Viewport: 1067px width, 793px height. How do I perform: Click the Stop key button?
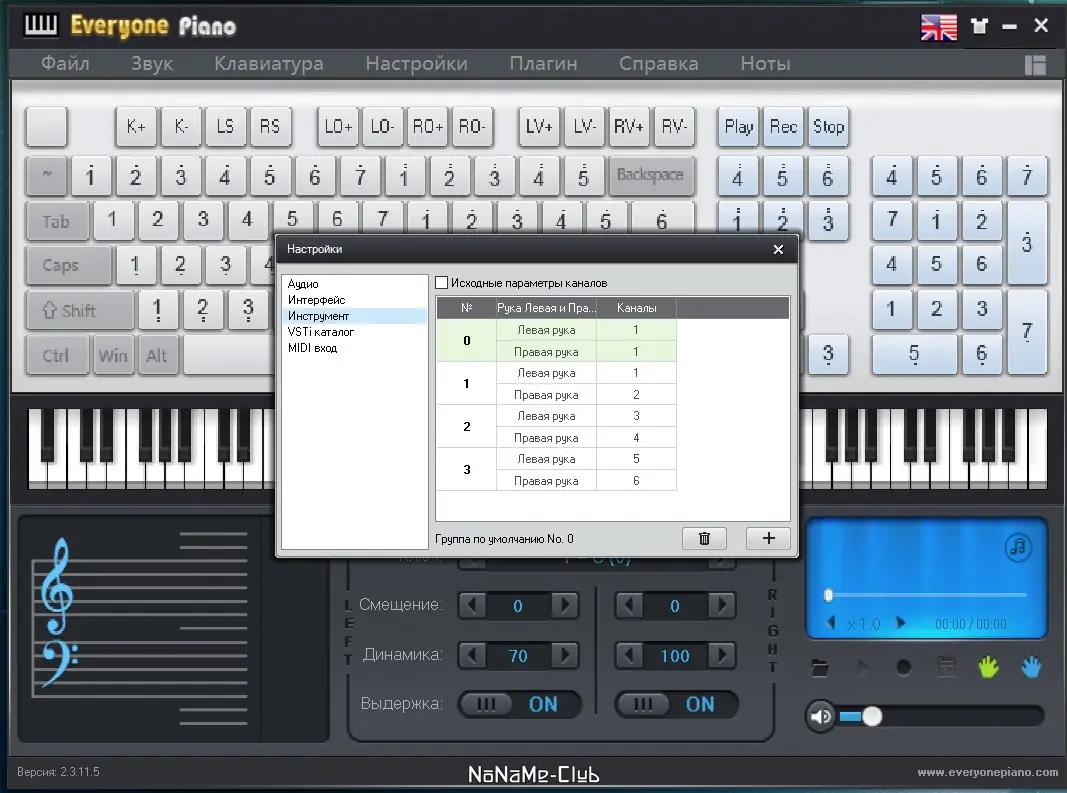pyautogui.click(x=828, y=127)
